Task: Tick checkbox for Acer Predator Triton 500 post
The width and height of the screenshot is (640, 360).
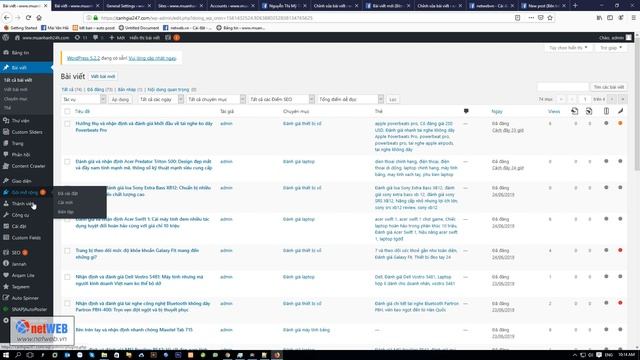Action: (67, 162)
